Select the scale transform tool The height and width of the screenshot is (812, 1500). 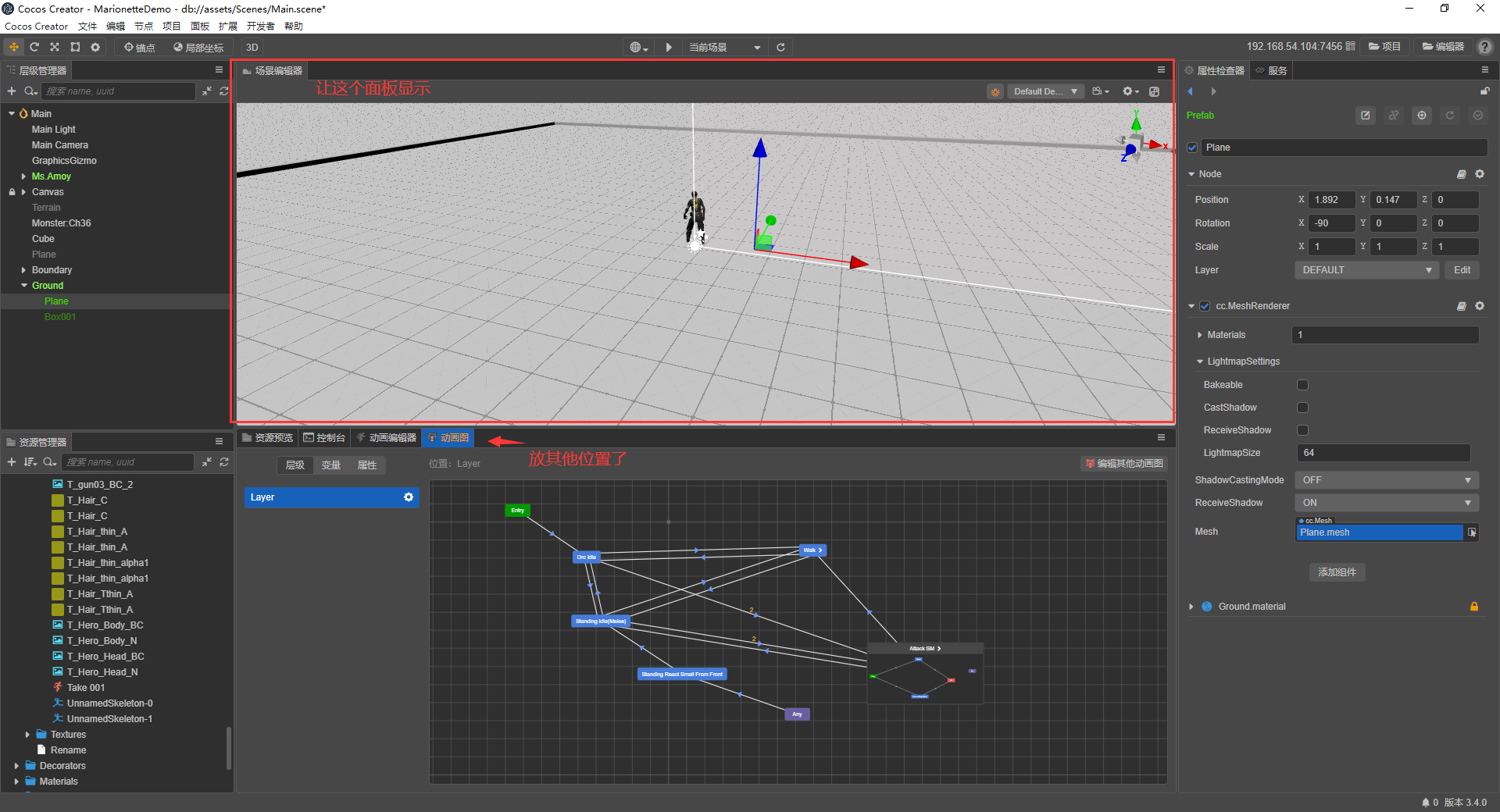coord(55,47)
